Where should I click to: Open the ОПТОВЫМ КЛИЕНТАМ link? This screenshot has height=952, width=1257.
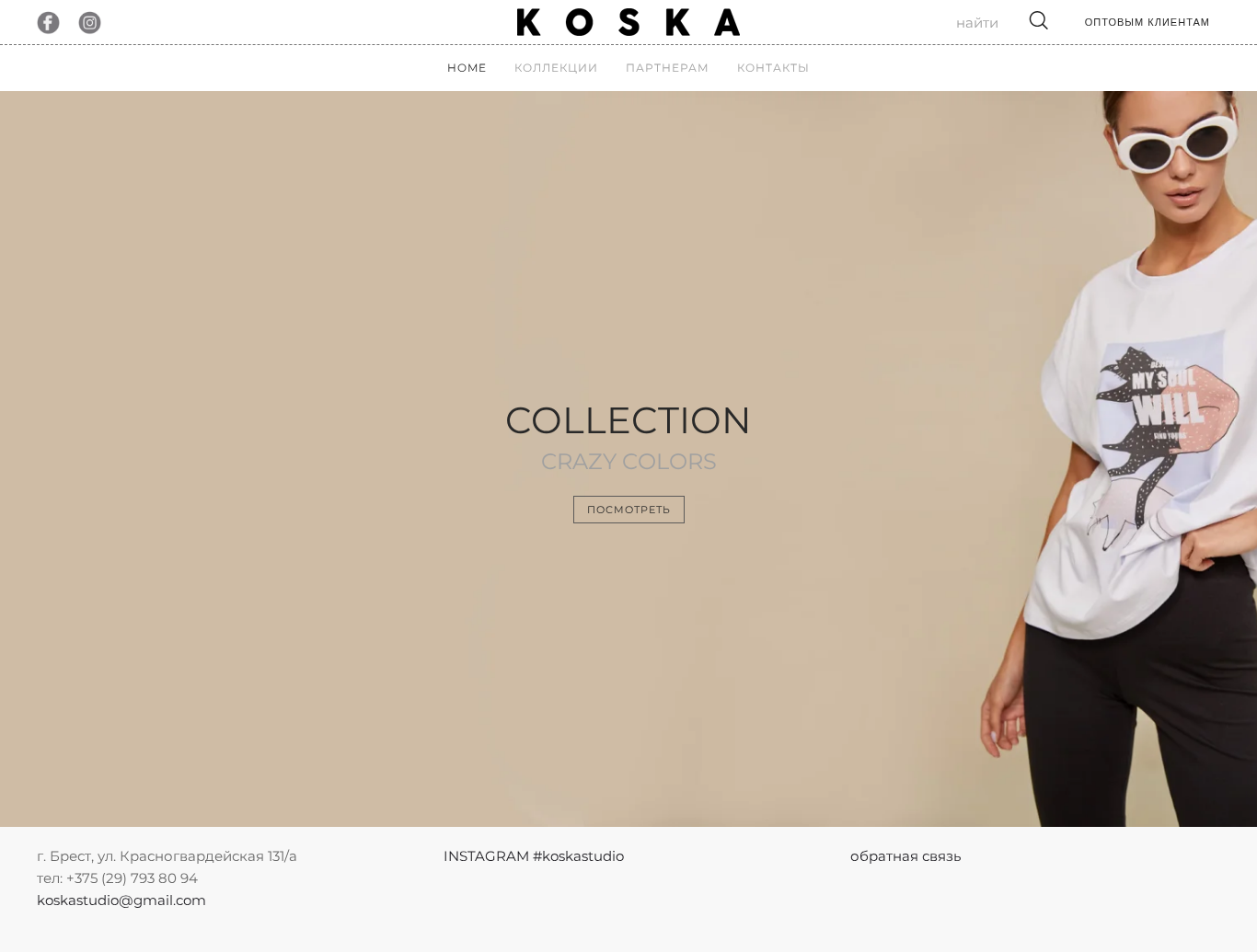[x=1147, y=22]
